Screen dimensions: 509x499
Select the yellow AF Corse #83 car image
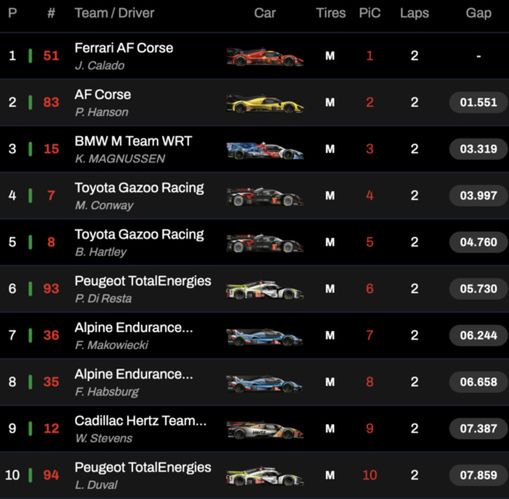265,103
